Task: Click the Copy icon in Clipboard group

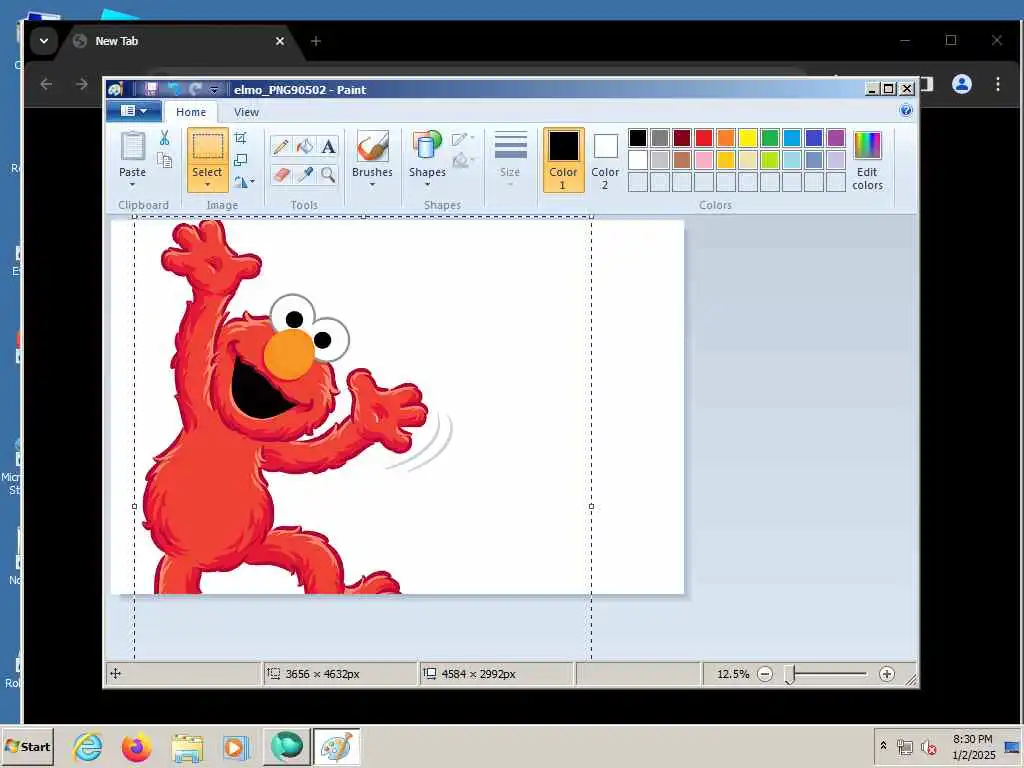Action: [165, 160]
